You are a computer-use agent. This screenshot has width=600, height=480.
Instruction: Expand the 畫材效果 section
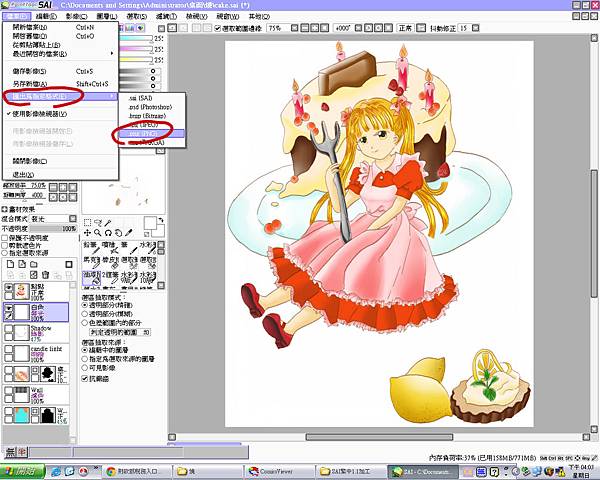(5, 209)
